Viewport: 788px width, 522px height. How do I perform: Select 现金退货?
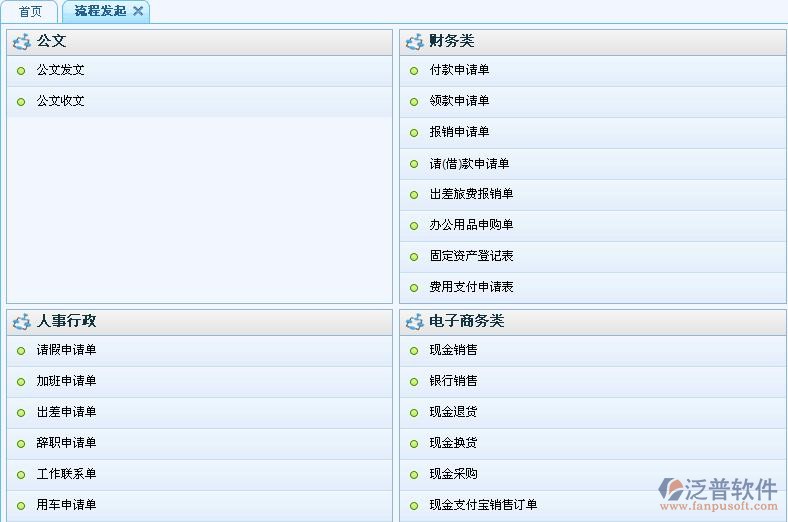tap(453, 412)
